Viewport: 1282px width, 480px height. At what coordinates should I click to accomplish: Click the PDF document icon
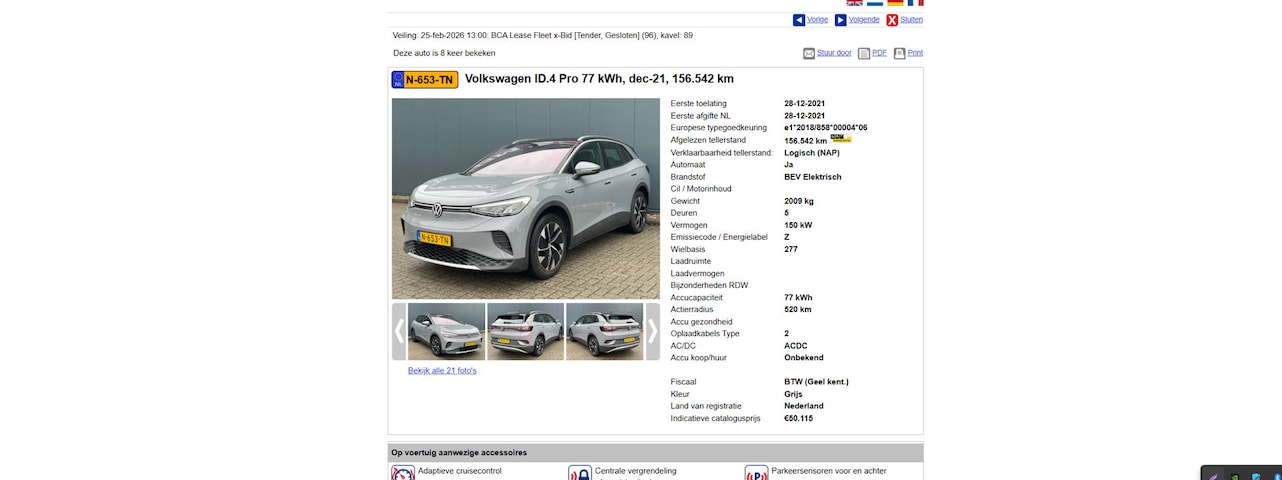[x=864, y=53]
